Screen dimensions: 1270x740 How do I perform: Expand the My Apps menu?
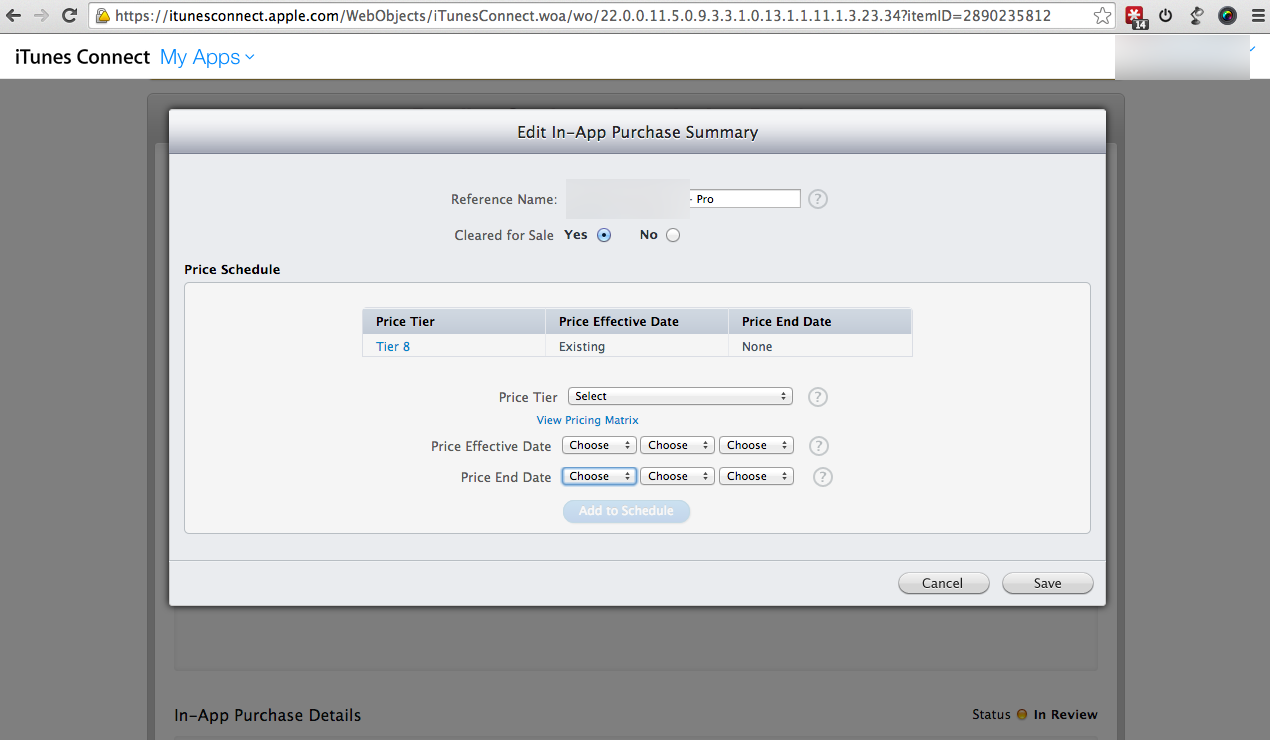point(207,57)
